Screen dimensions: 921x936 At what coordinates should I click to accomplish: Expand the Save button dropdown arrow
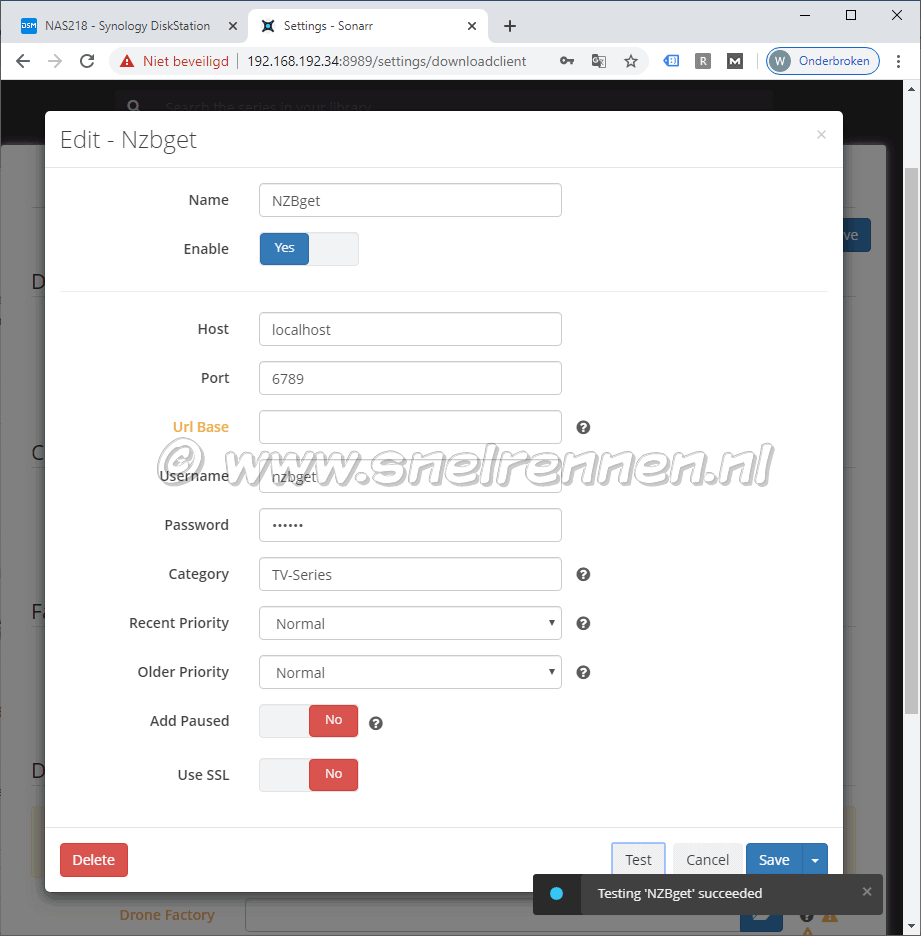coord(815,858)
